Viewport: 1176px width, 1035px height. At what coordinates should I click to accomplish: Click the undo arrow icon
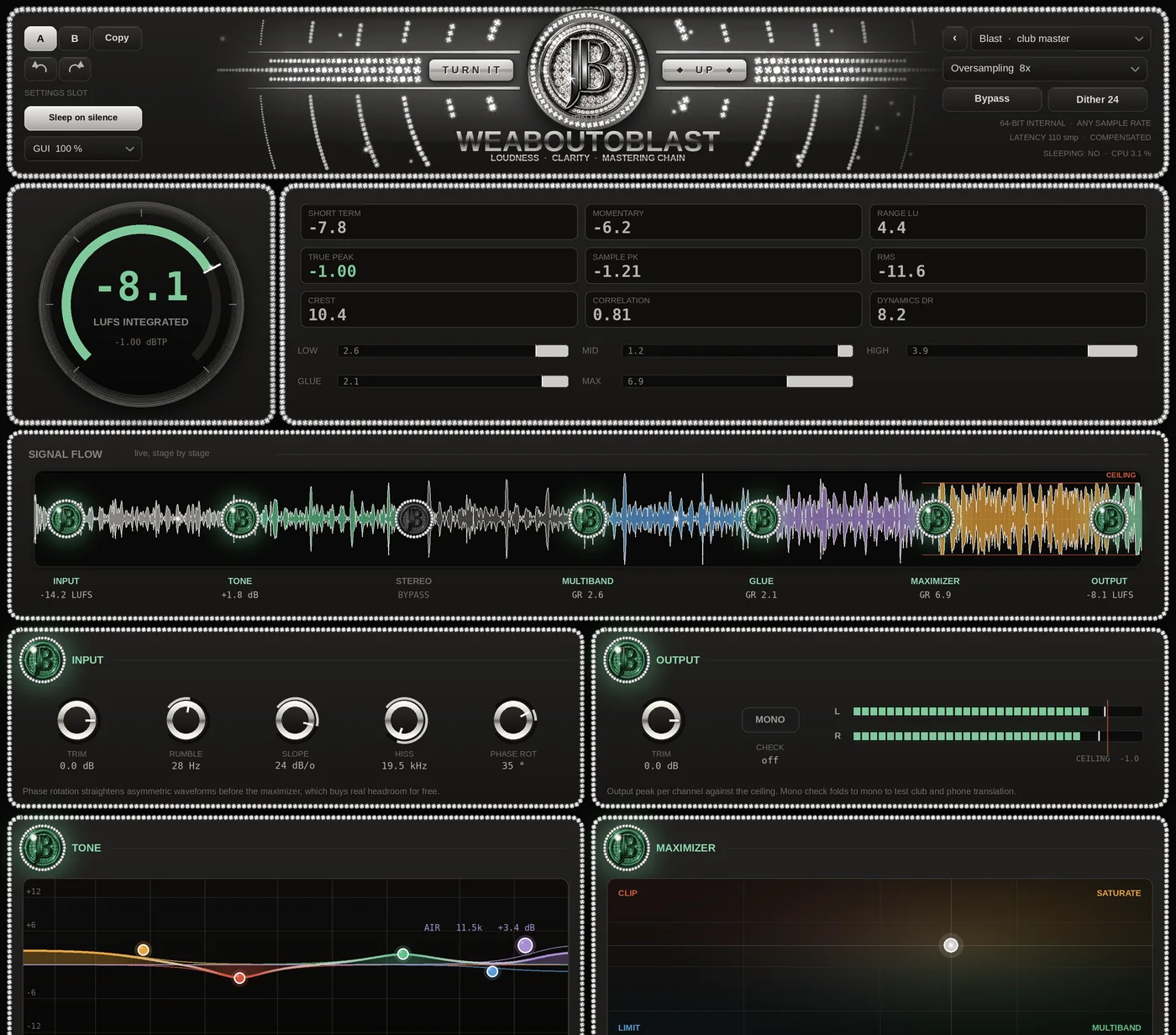[39, 68]
